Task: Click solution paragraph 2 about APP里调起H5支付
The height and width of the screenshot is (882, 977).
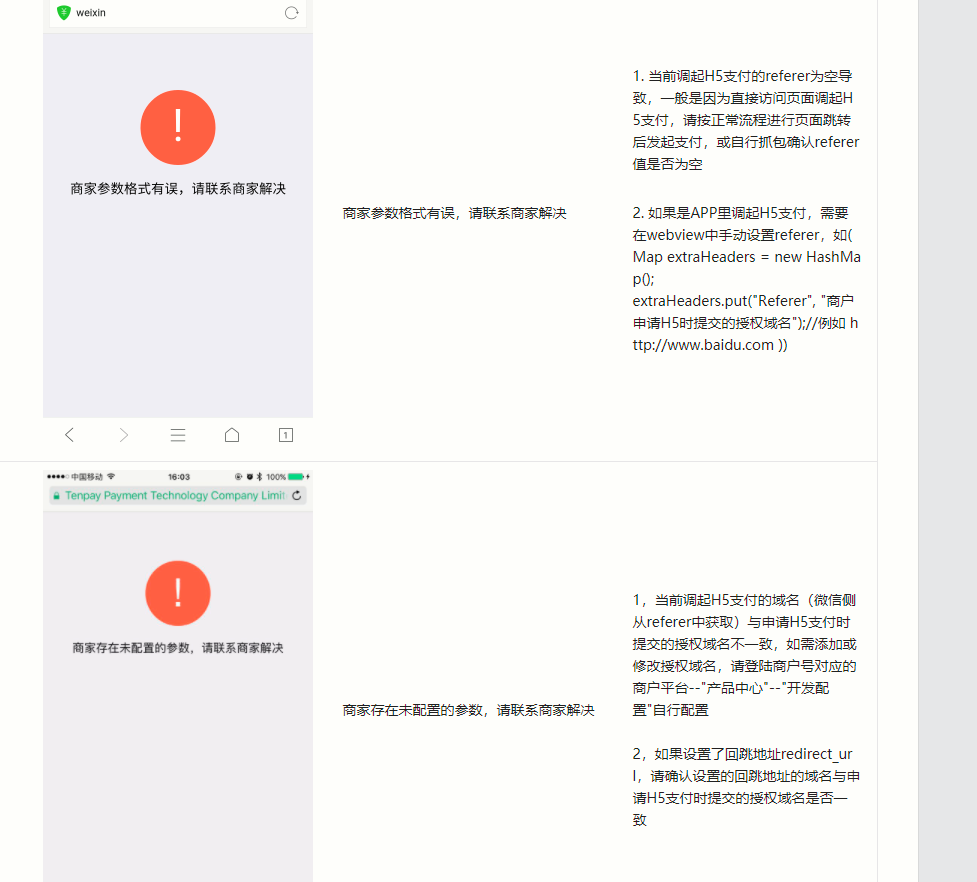Action: (x=746, y=278)
